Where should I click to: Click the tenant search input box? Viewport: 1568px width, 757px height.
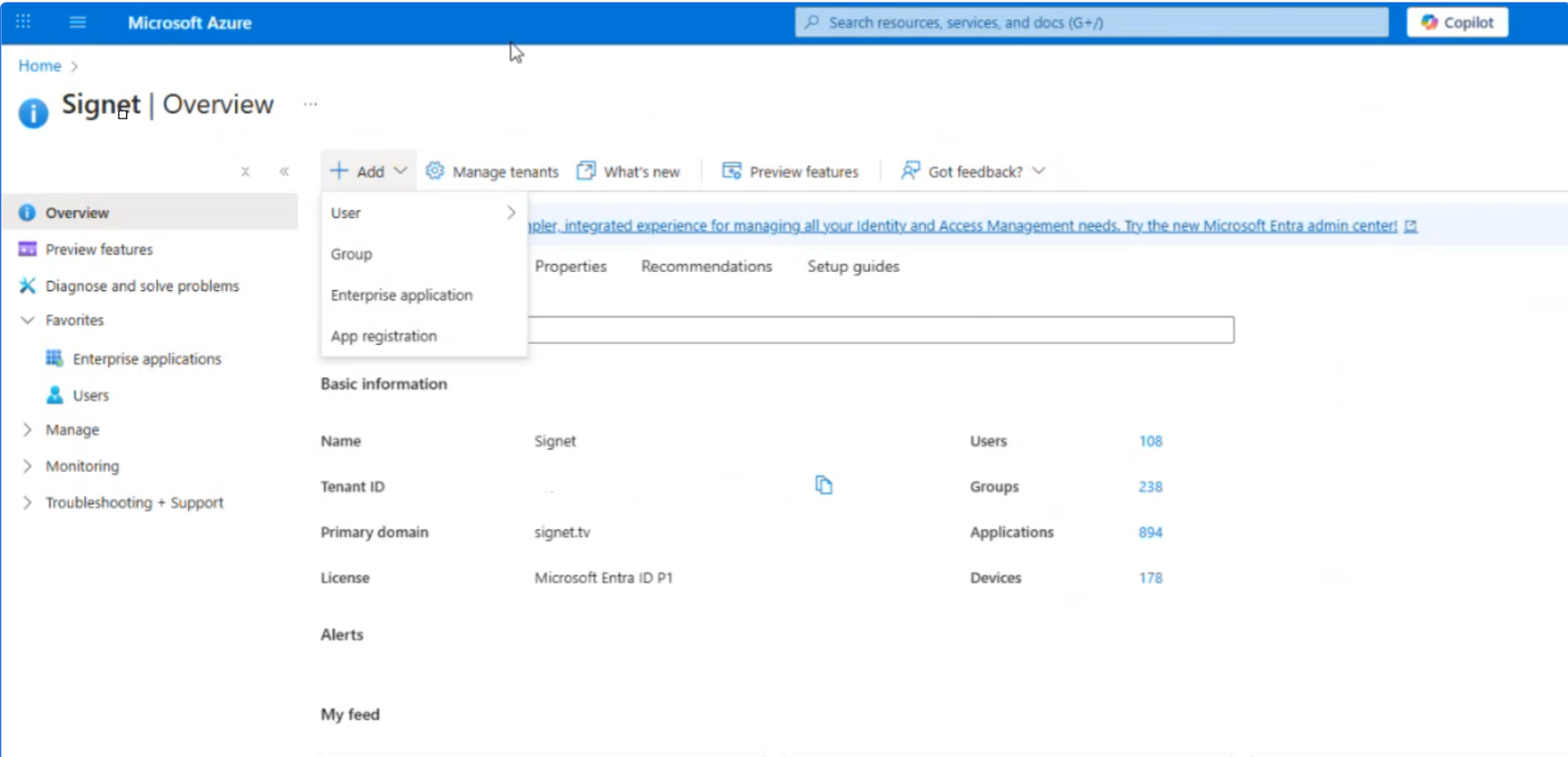(880, 330)
